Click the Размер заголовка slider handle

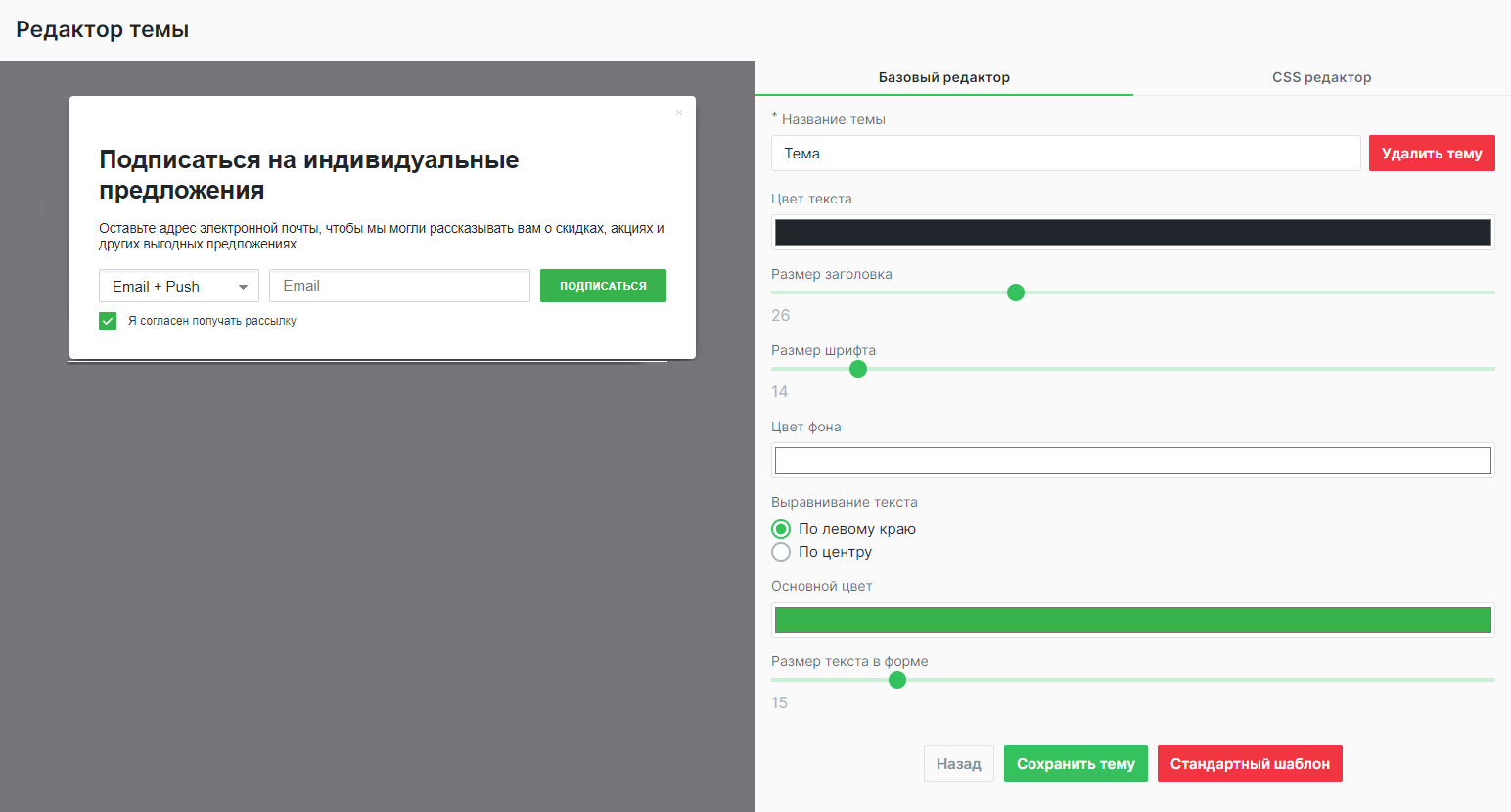(x=1016, y=292)
